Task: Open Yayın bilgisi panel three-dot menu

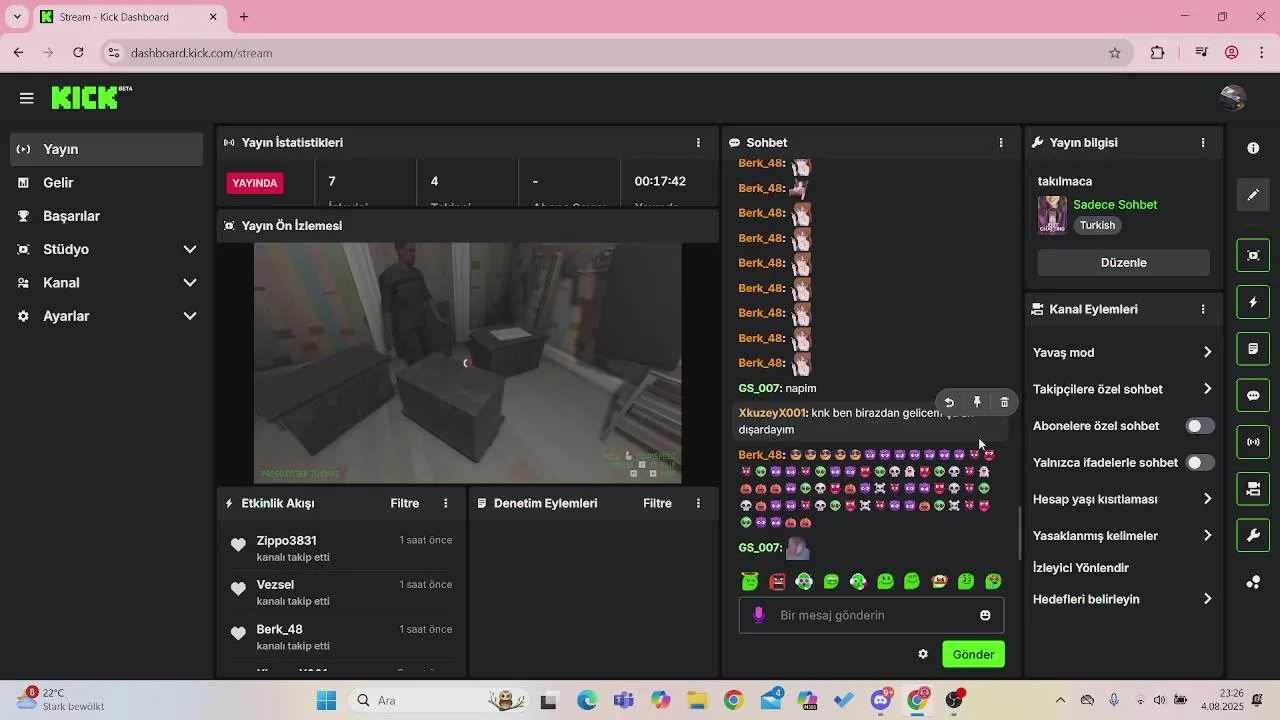Action: [x=1203, y=143]
